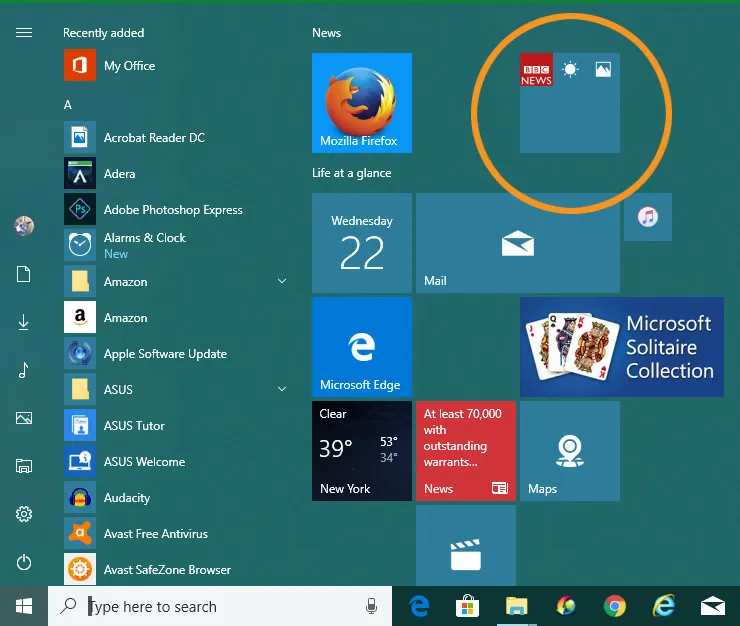This screenshot has width=740, height=626.
Task: Open Photos icon in tile folder
Action: (x=603, y=69)
